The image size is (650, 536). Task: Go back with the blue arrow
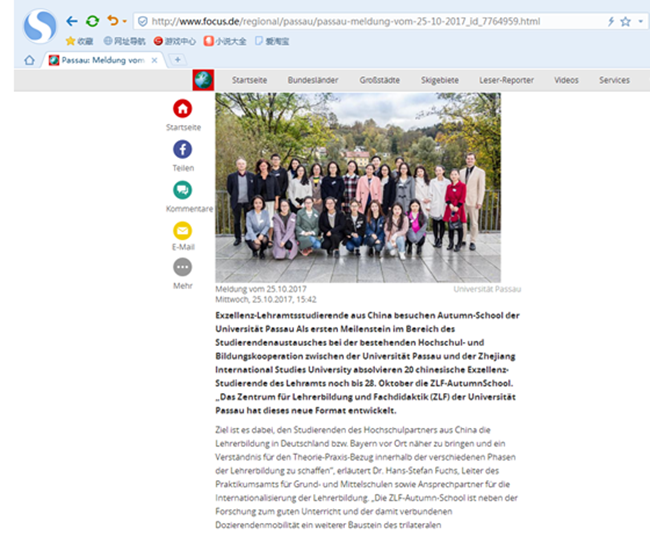[x=72, y=21]
